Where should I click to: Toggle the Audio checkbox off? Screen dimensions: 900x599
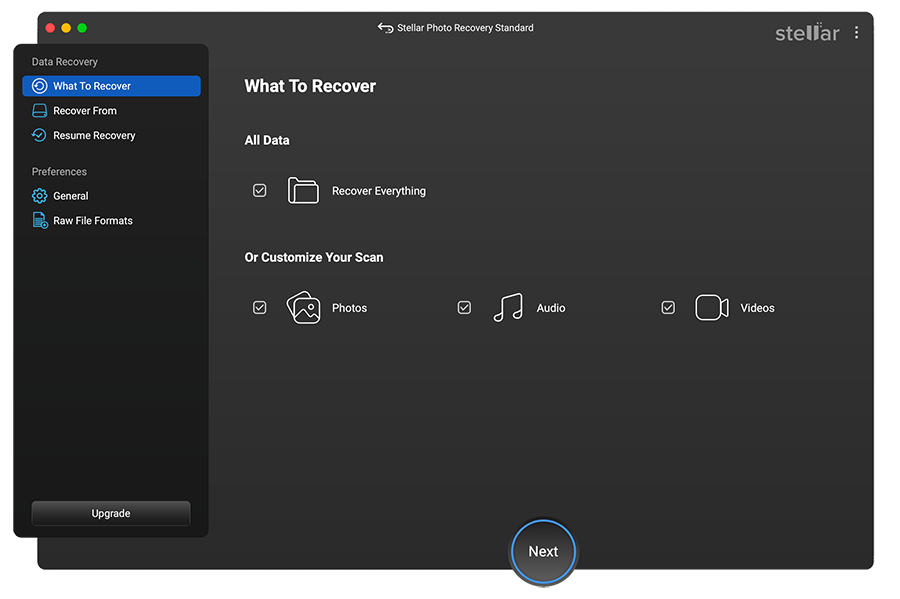[464, 307]
